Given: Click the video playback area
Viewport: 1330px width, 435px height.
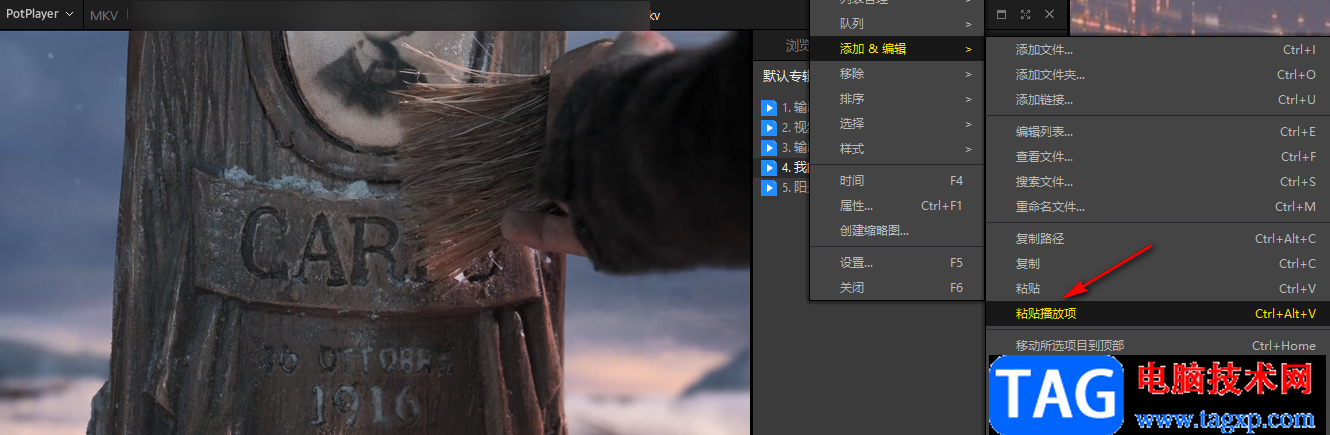Looking at the screenshot, I should pos(375,232).
